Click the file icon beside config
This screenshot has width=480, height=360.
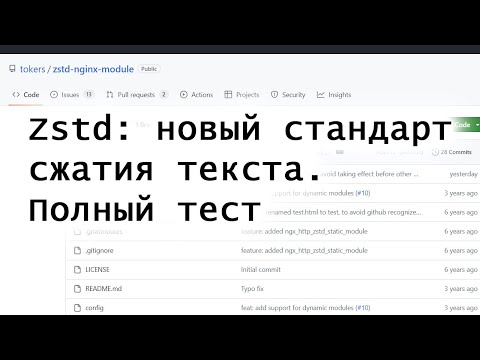point(77,308)
